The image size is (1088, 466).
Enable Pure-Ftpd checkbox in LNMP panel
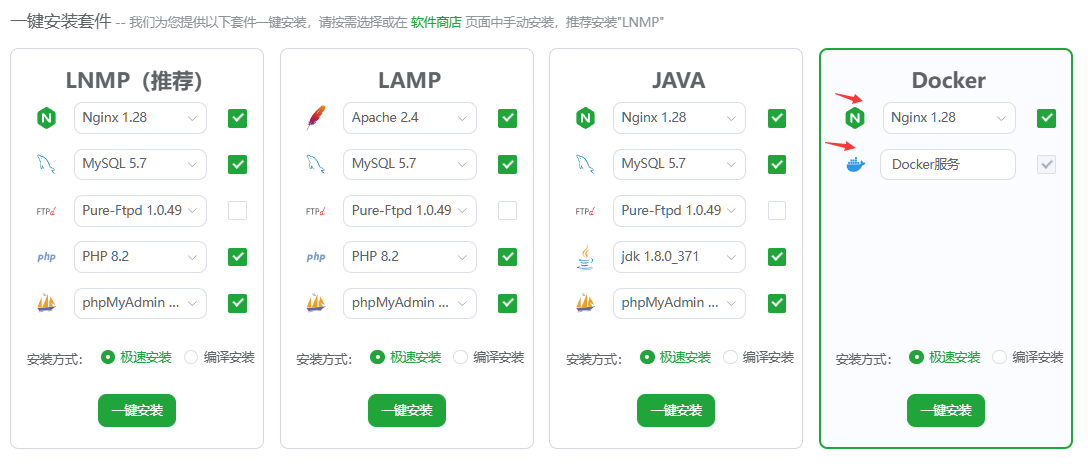[237, 211]
